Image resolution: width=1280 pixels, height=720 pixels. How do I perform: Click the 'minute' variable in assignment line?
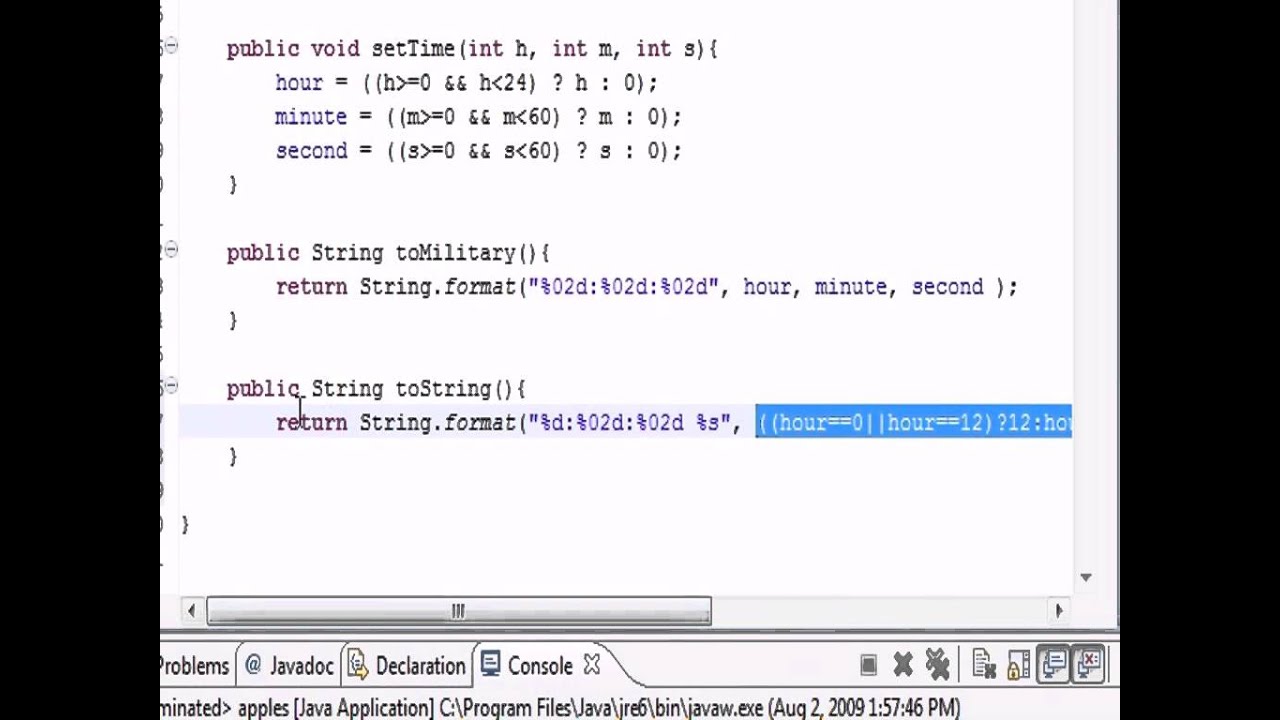coord(311,117)
